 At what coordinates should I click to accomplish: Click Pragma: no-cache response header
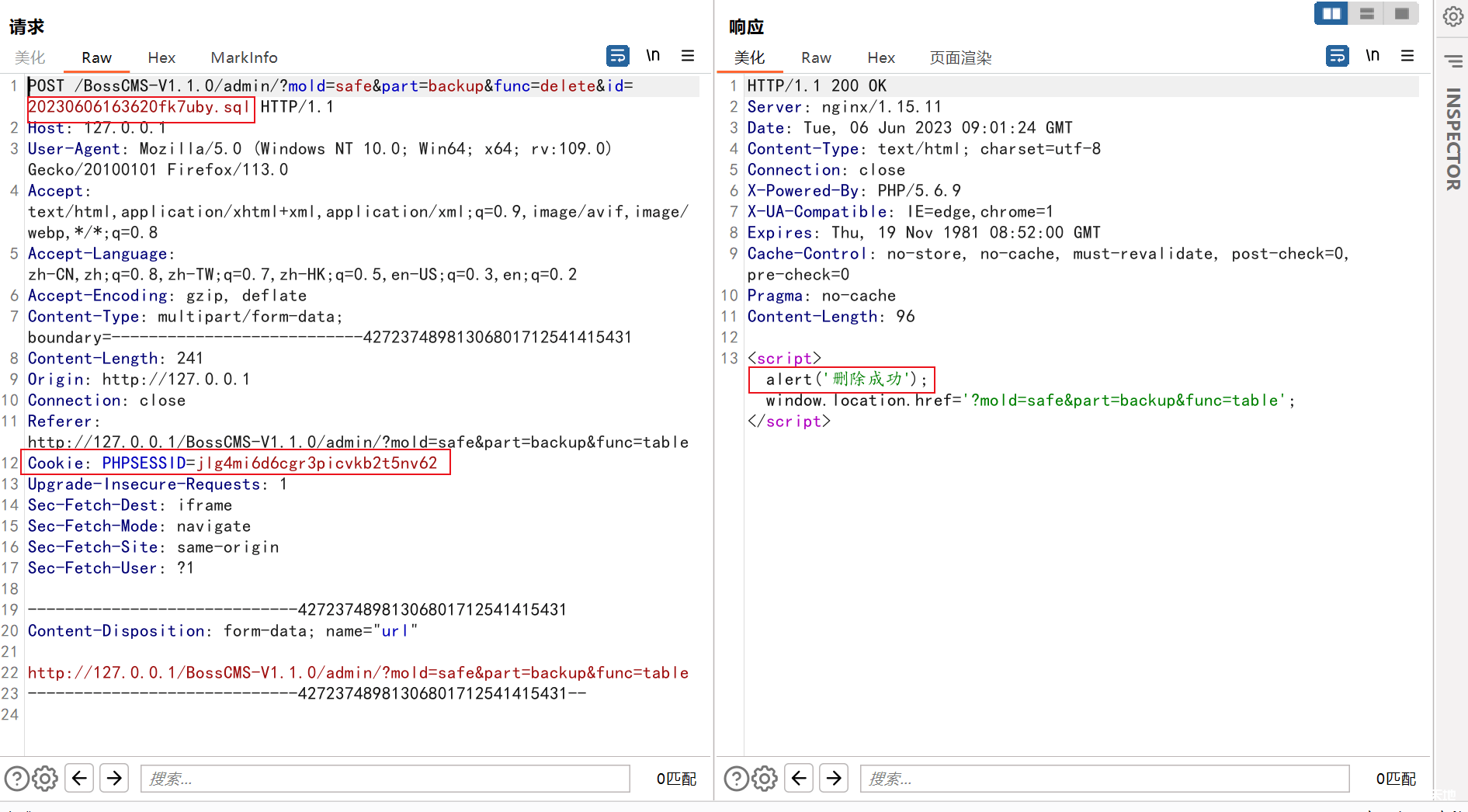[821, 296]
